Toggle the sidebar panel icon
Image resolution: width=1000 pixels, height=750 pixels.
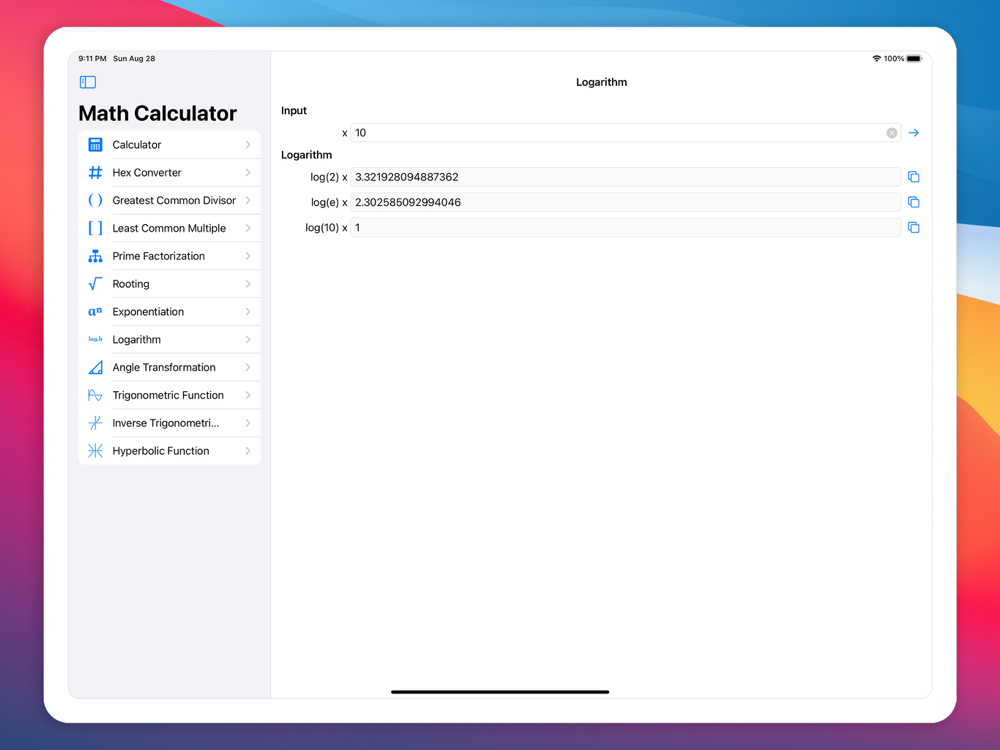tap(88, 82)
